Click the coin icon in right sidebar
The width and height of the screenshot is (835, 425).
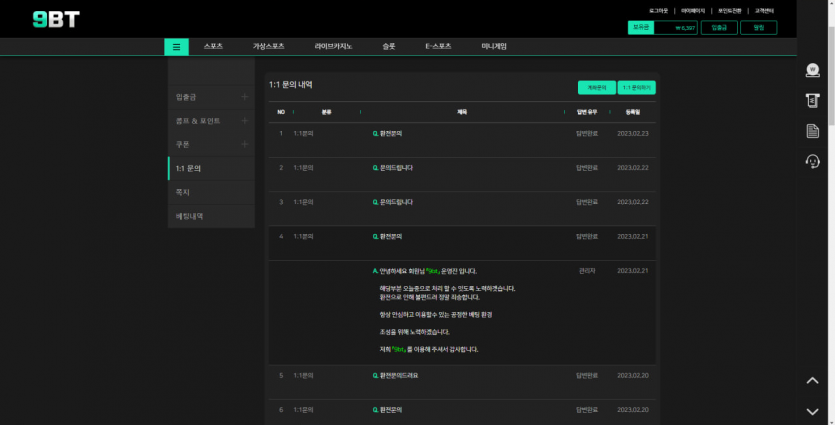[x=812, y=70]
